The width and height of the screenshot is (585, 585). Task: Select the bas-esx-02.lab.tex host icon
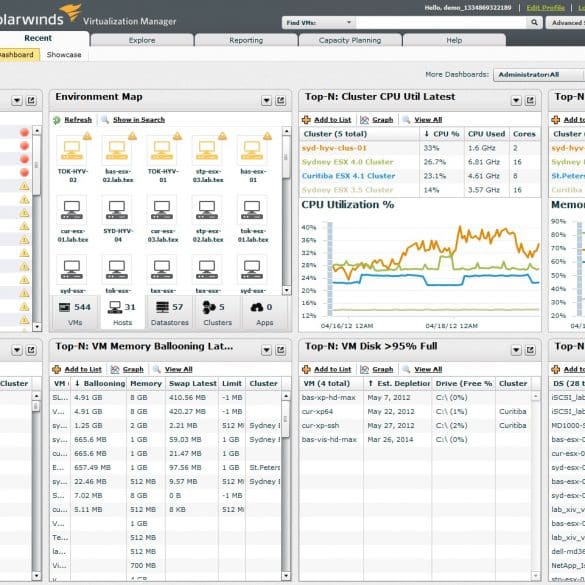tap(118, 150)
